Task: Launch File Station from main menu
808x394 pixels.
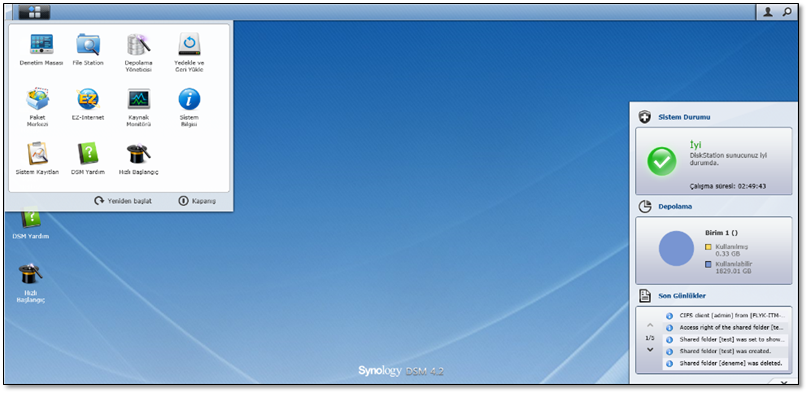Action: [x=88, y=49]
